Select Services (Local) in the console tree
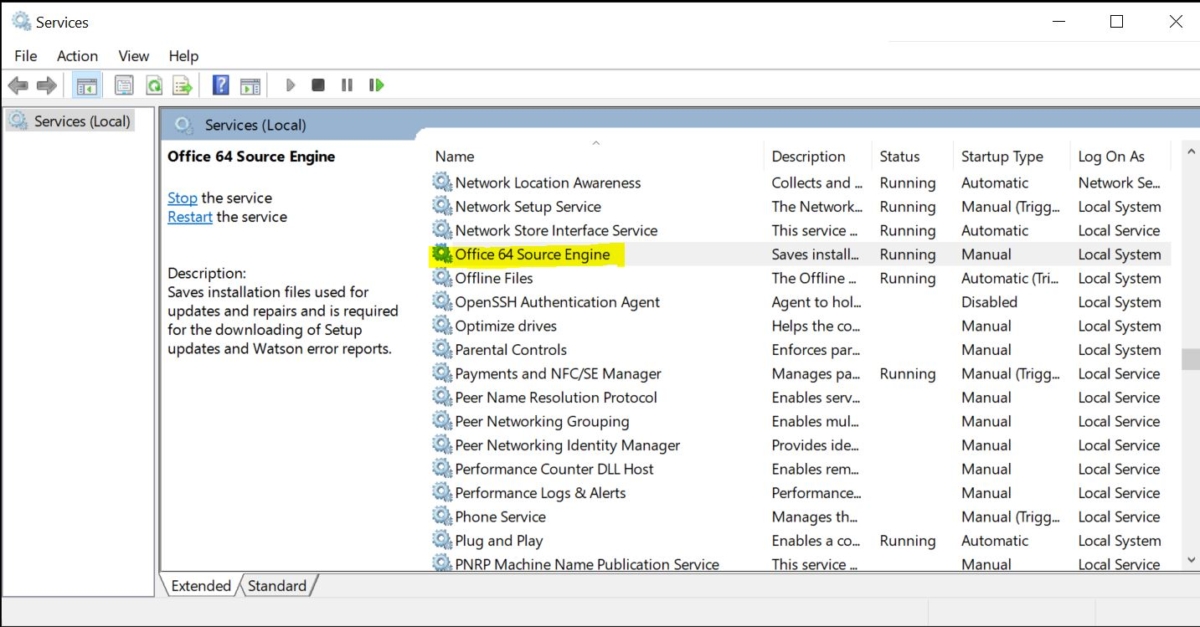The height and width of the screenshot is (627, 1200). [82, 121]
